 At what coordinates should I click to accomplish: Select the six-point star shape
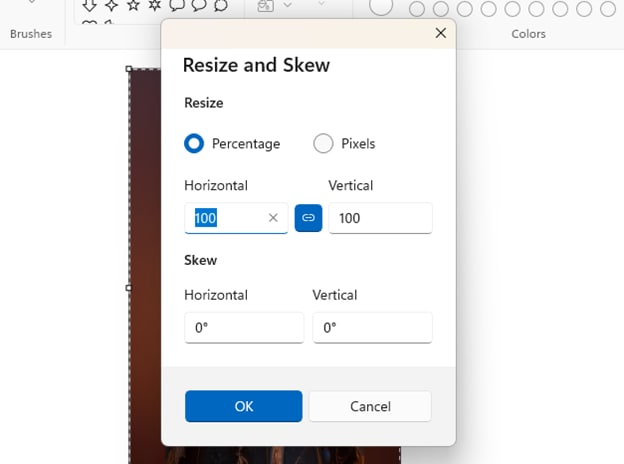click(154, 5)
